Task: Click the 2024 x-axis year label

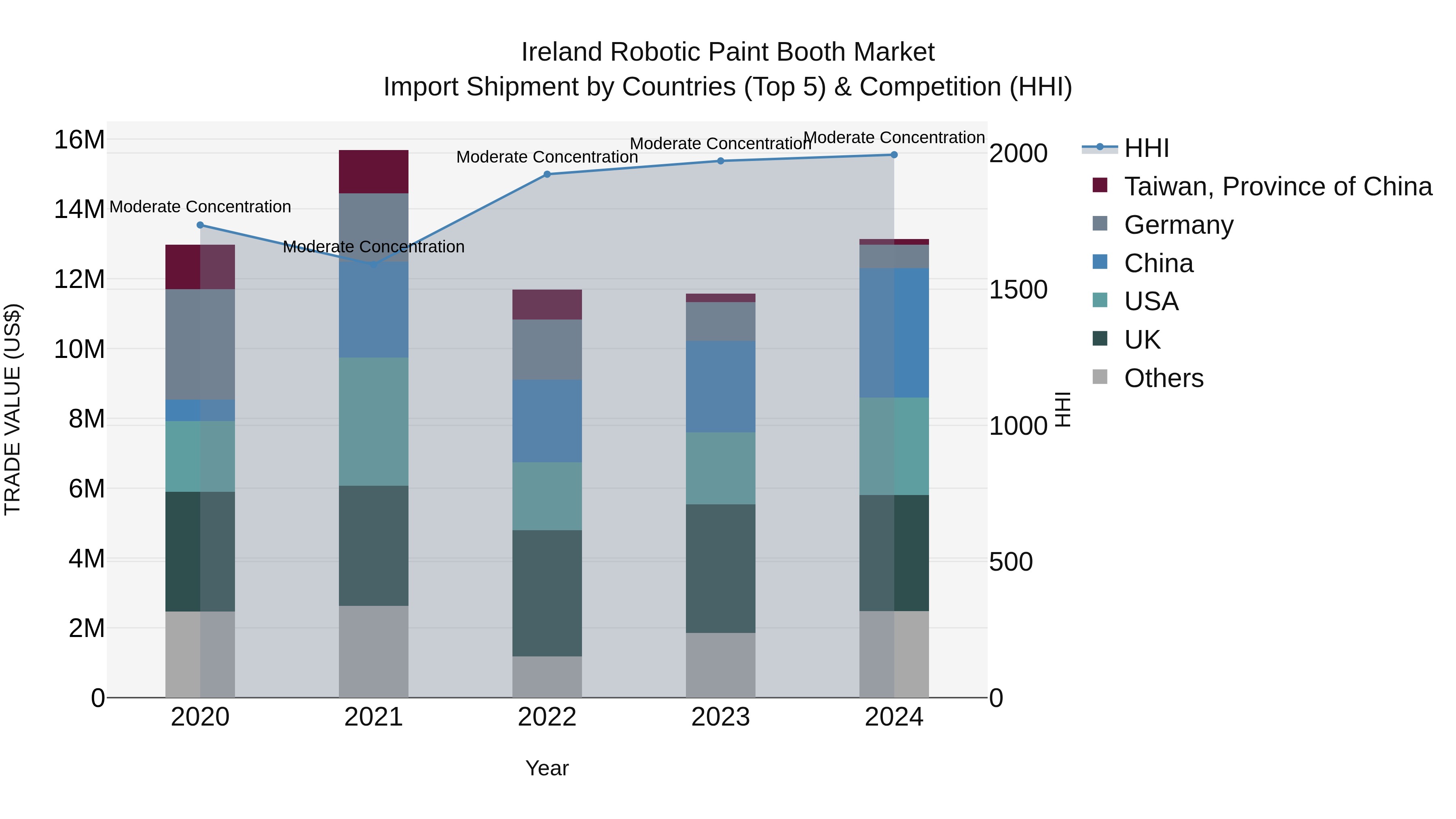Action: click(x=894, y=717)
